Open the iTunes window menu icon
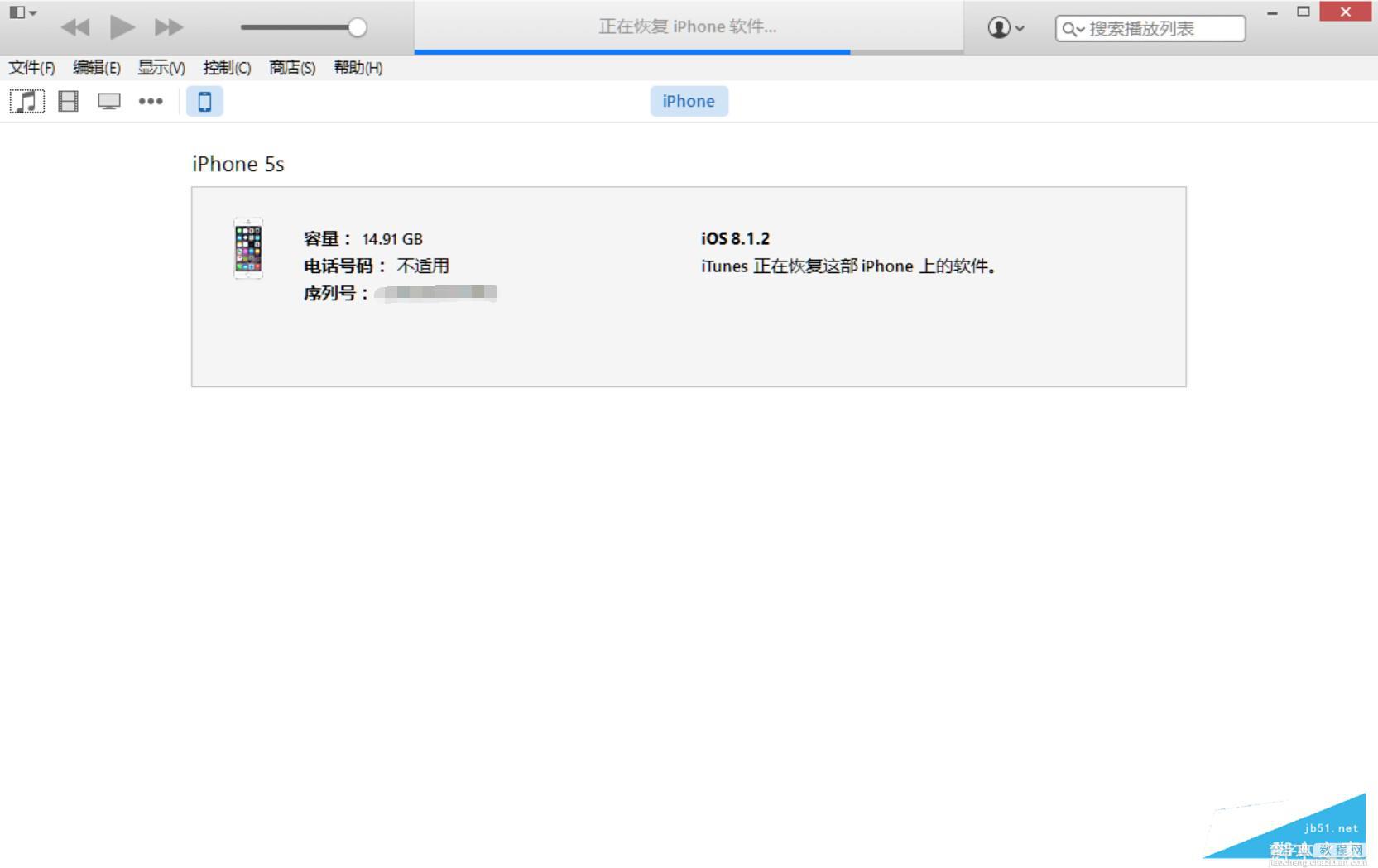1378x868 pixels. tap(22, 12)
